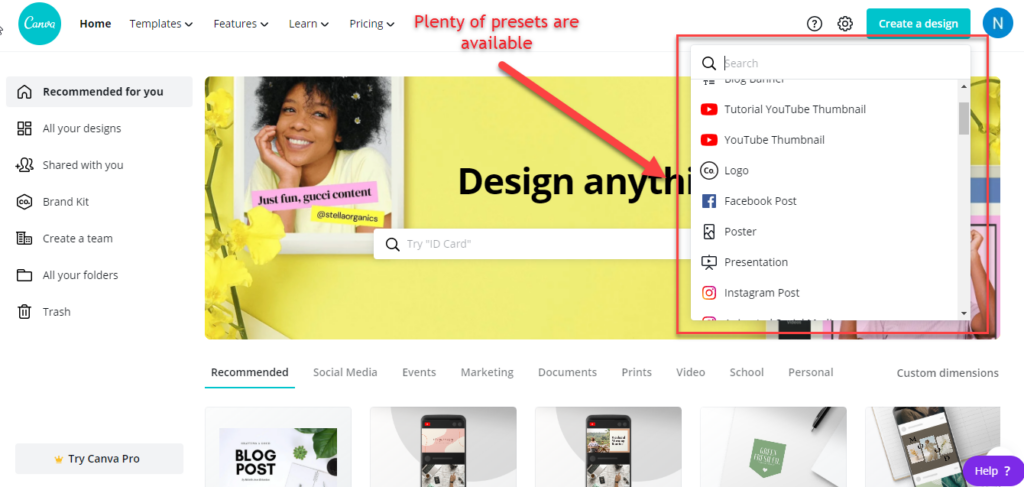Pick the Logo preset icon
The width and height of the screenshot is (1024, 487).
coord(709,170)
